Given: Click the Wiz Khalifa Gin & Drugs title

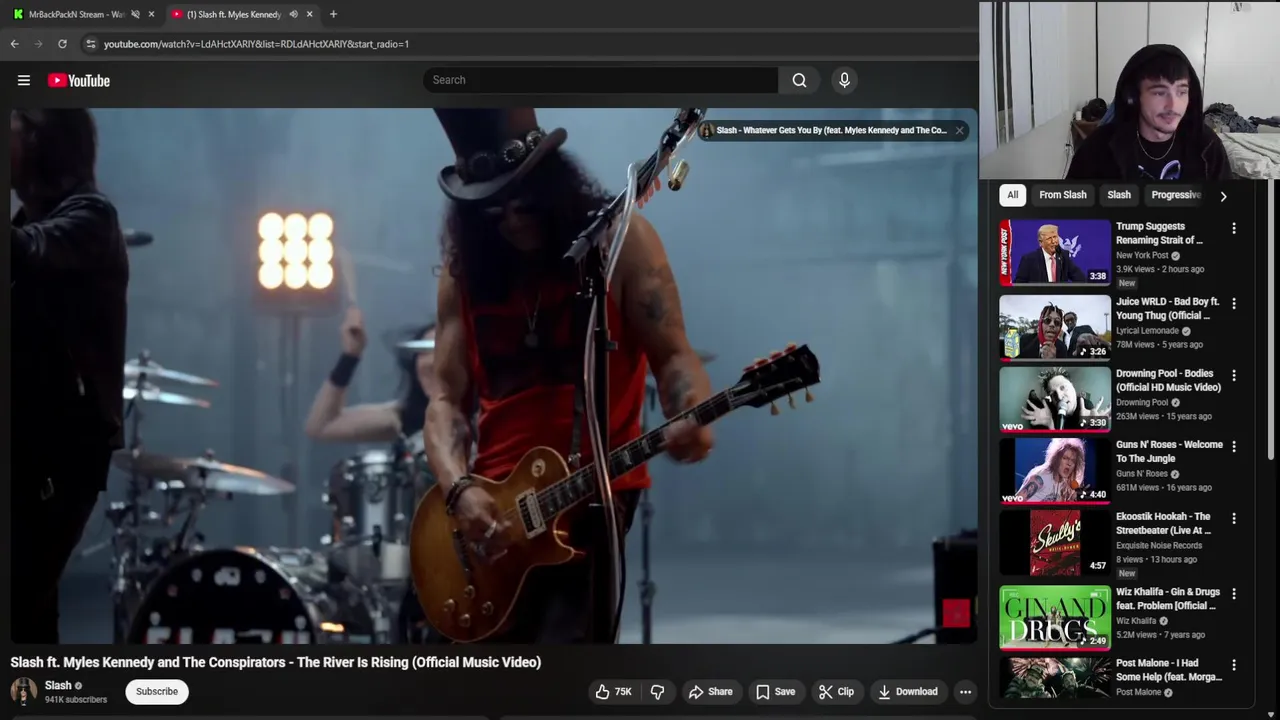Looking at the screenshot, I should pos(1168,598).
